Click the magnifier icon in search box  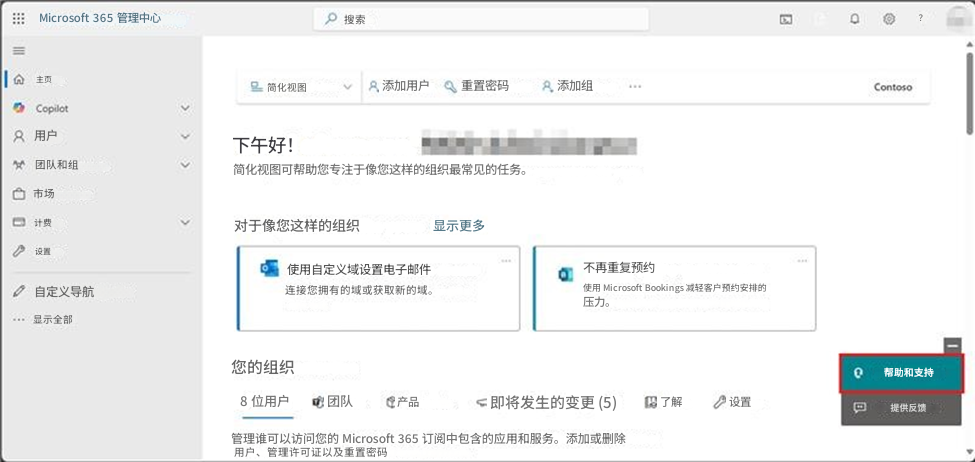(331, 19)
